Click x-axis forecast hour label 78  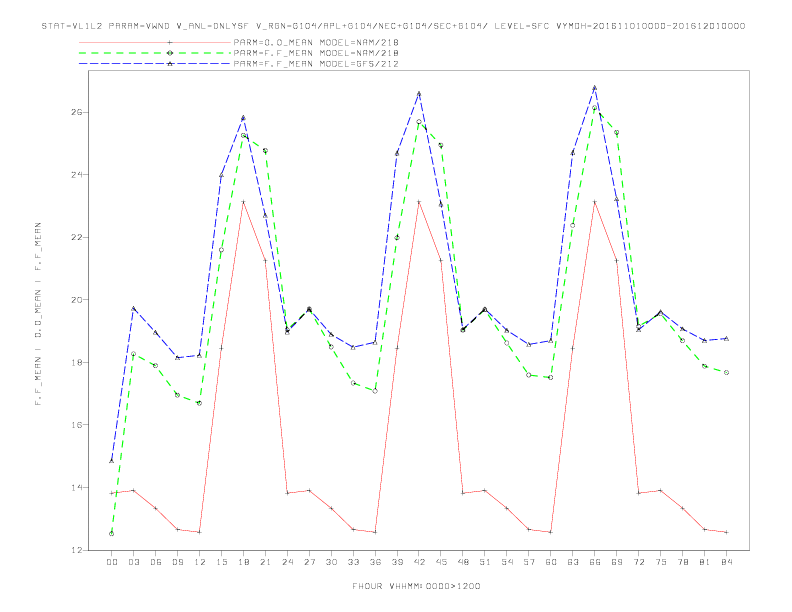click(x=683, y=562)
